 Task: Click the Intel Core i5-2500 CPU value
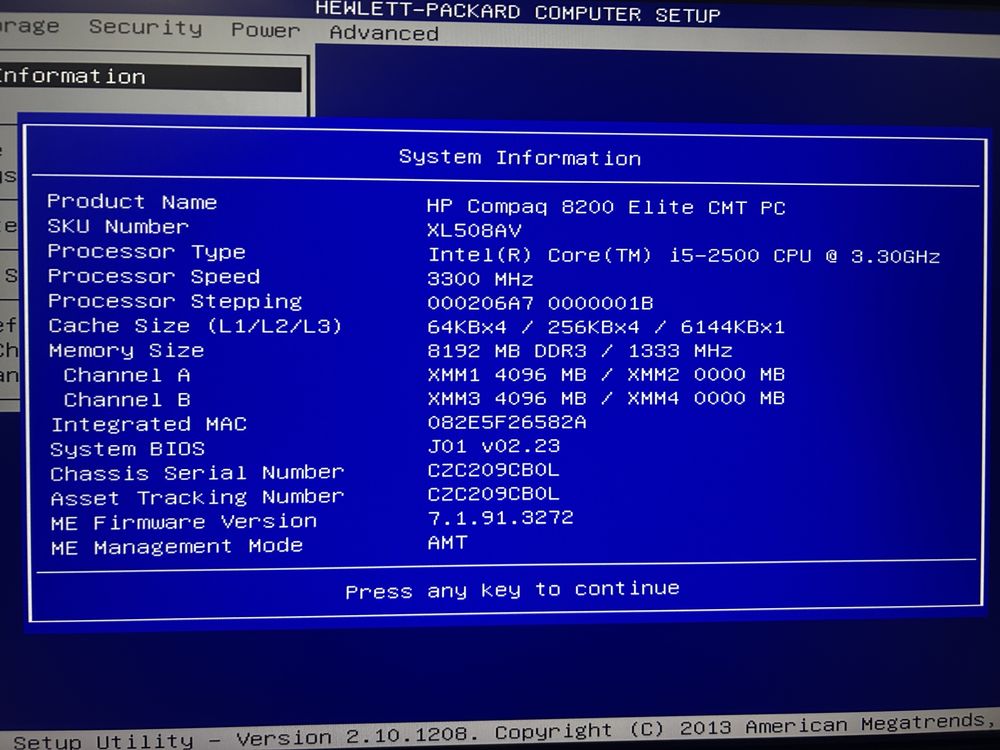tap(684, 256)
